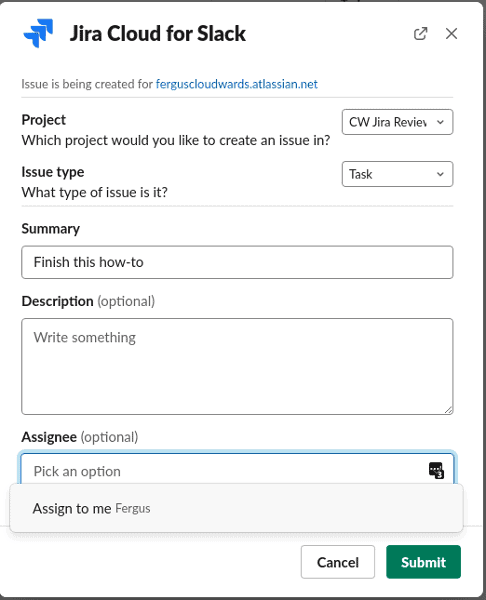The image size is (486, 600).
Task: Click the extension icon inside Assignee field
Action: coord(436,470)
